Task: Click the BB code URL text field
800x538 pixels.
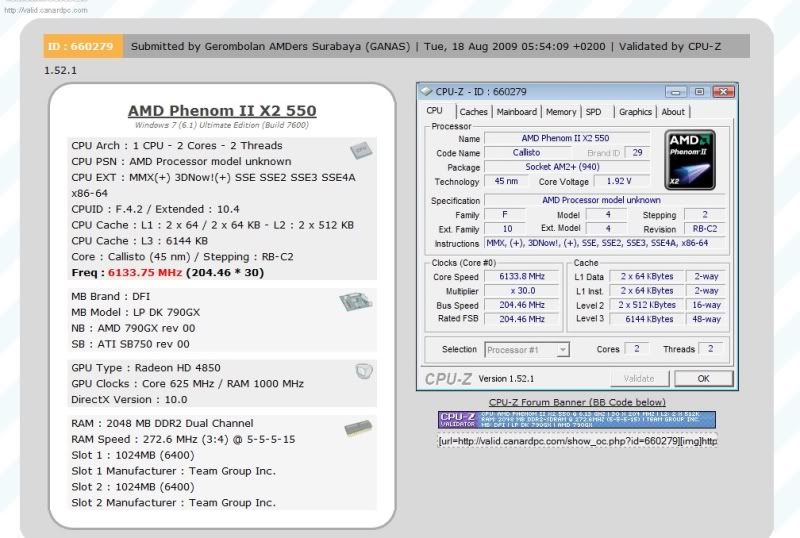Action: coord(576,441)
